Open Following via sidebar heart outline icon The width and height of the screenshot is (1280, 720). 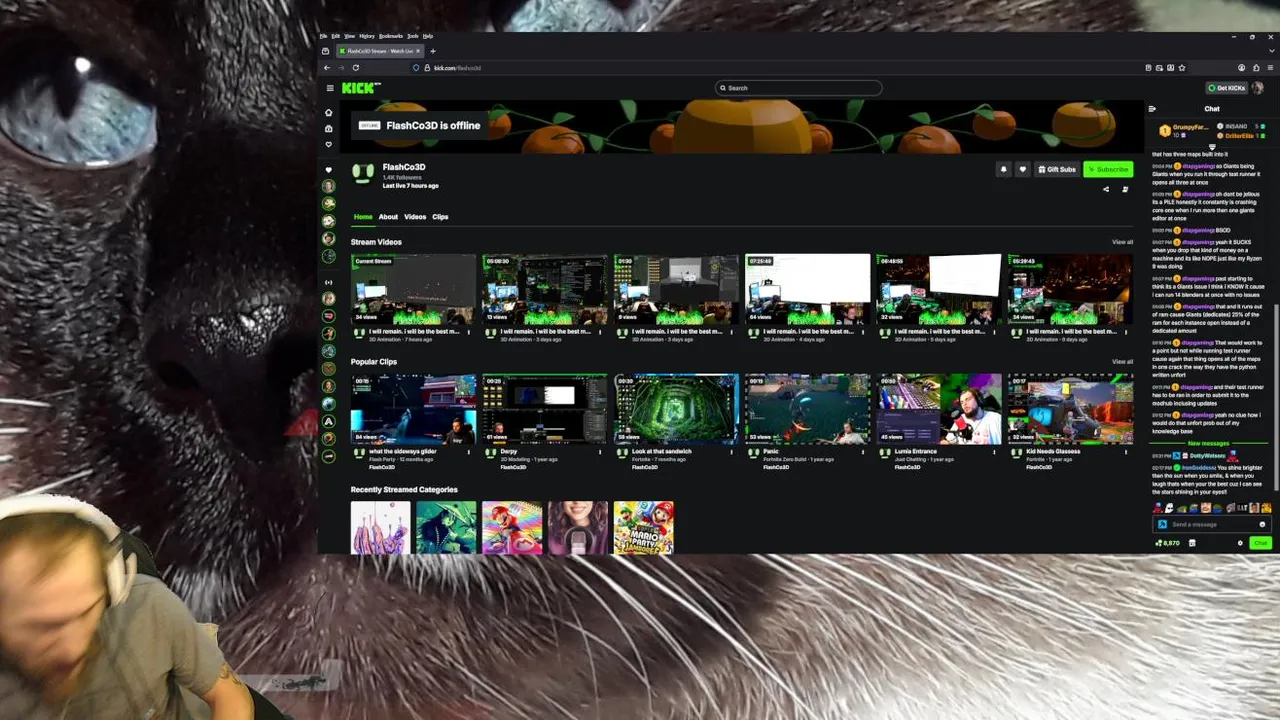click(x=329, y=144)
